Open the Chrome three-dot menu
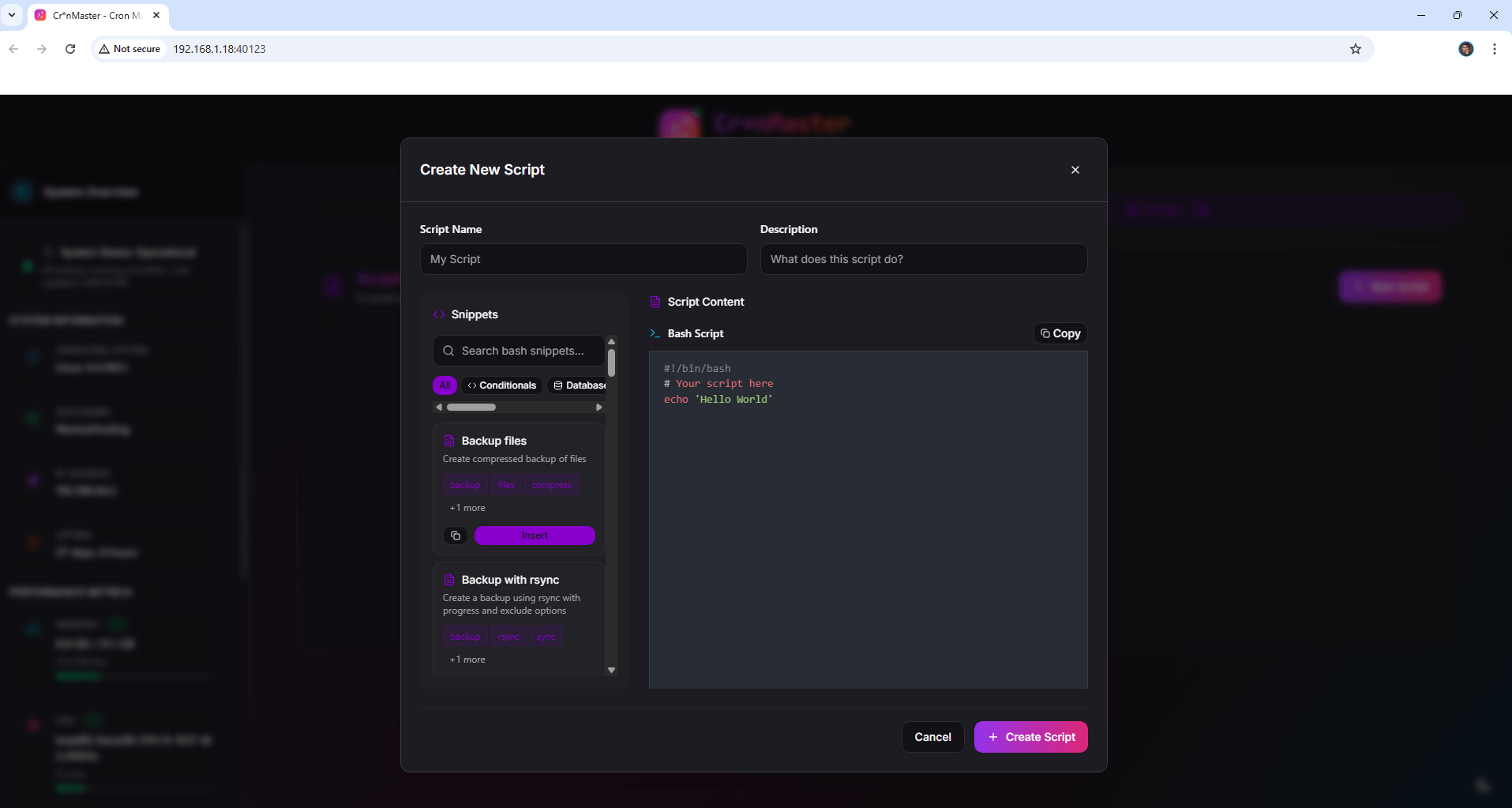Screen dimensions: 1512x808 1495,49
